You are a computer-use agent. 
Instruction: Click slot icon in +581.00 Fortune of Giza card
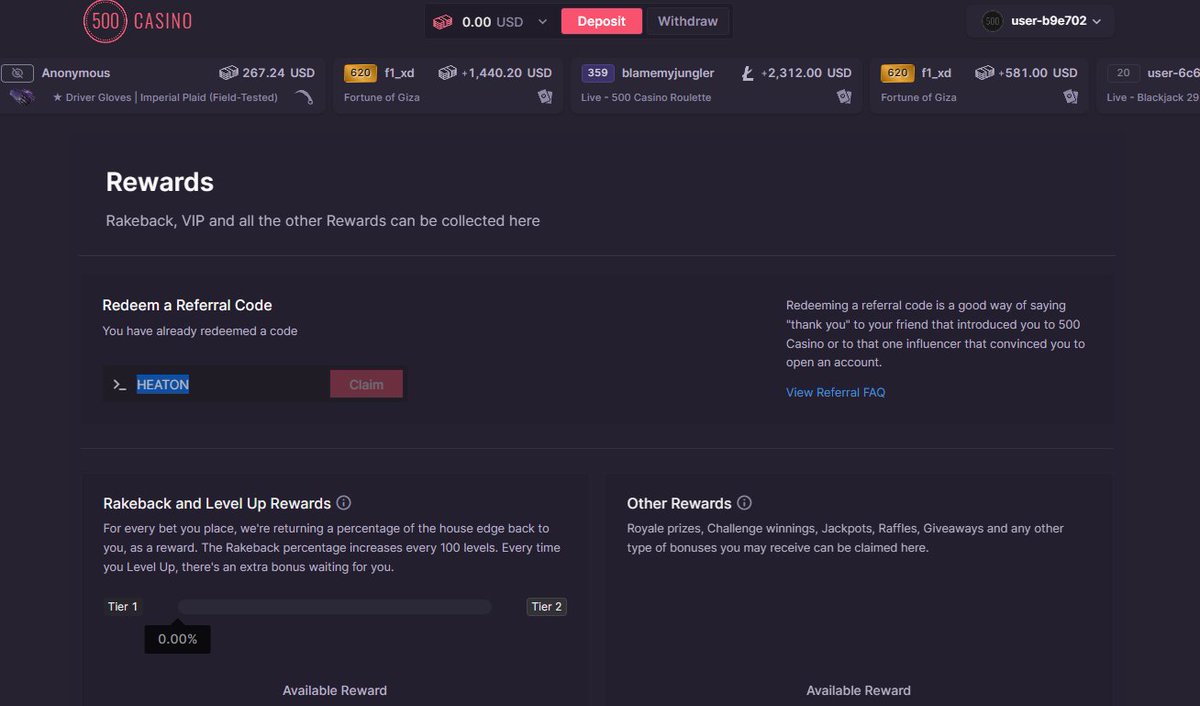point(1071,97)
